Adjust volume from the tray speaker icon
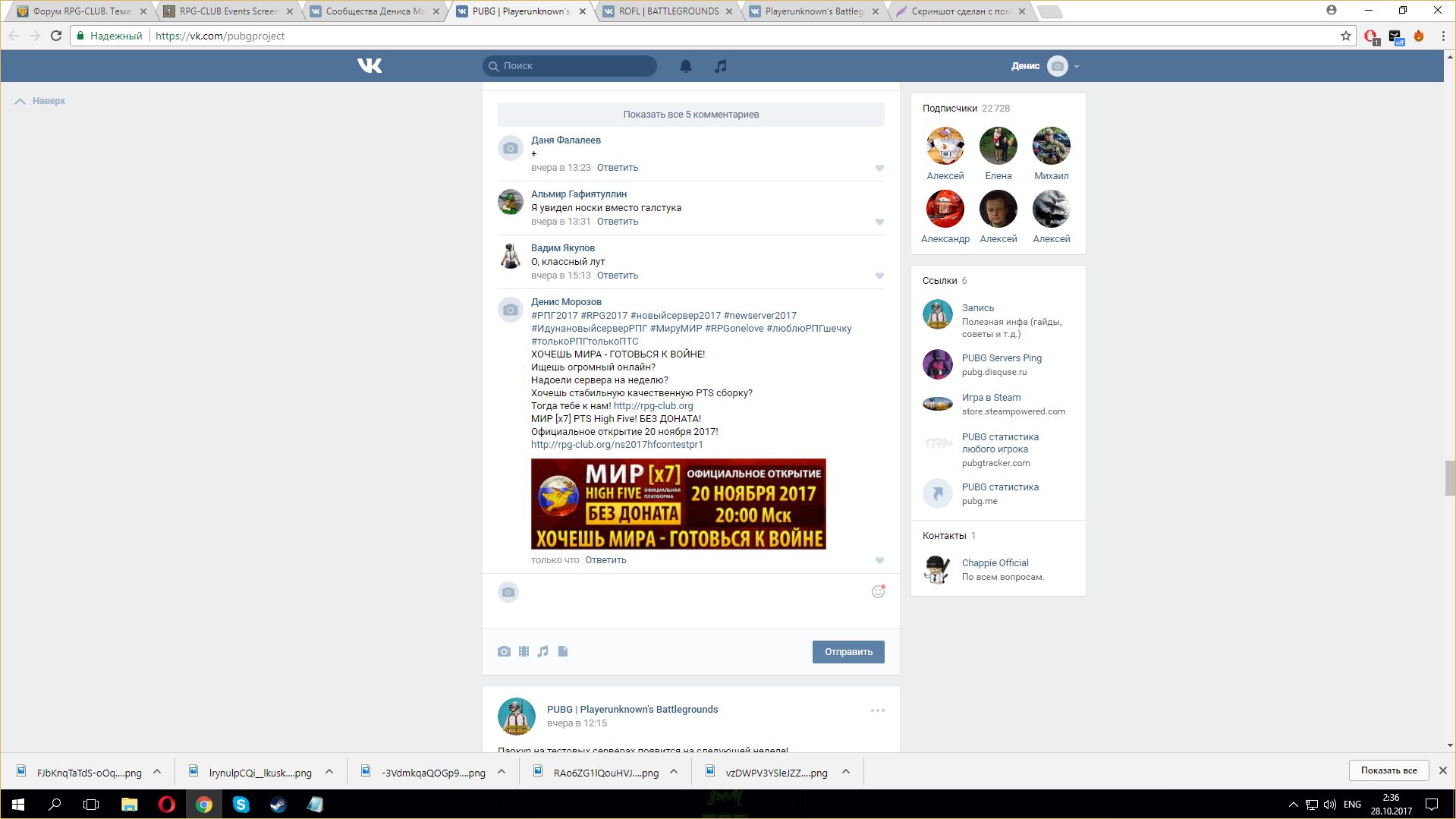The image size is (1456, 819). point(1330,805)
